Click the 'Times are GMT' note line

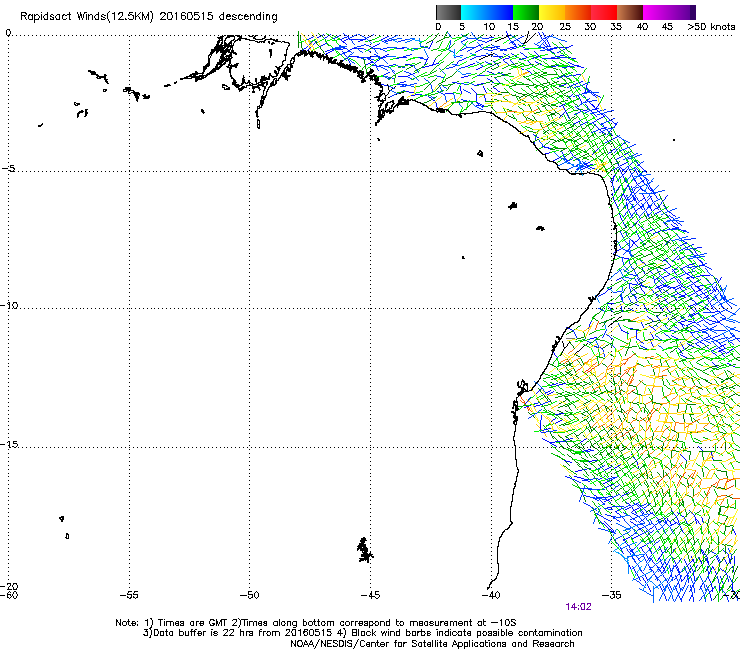(316, 623)
